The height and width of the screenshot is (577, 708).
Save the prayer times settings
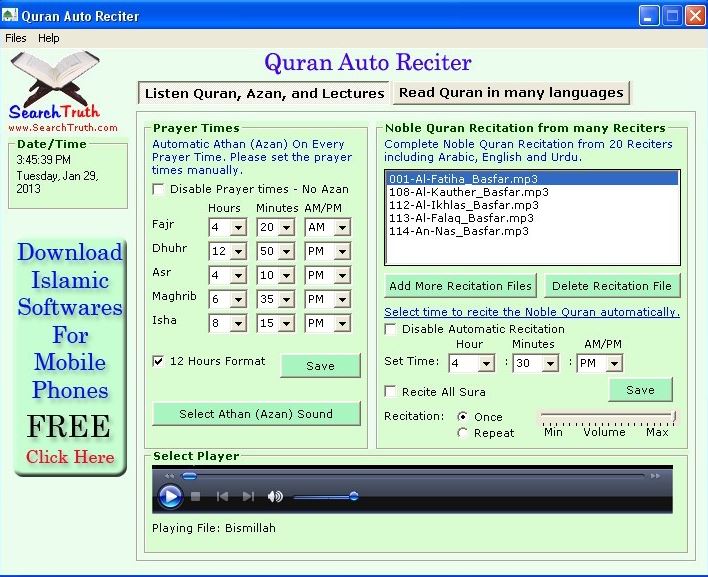pyautogui.click(x=321, y=366)
